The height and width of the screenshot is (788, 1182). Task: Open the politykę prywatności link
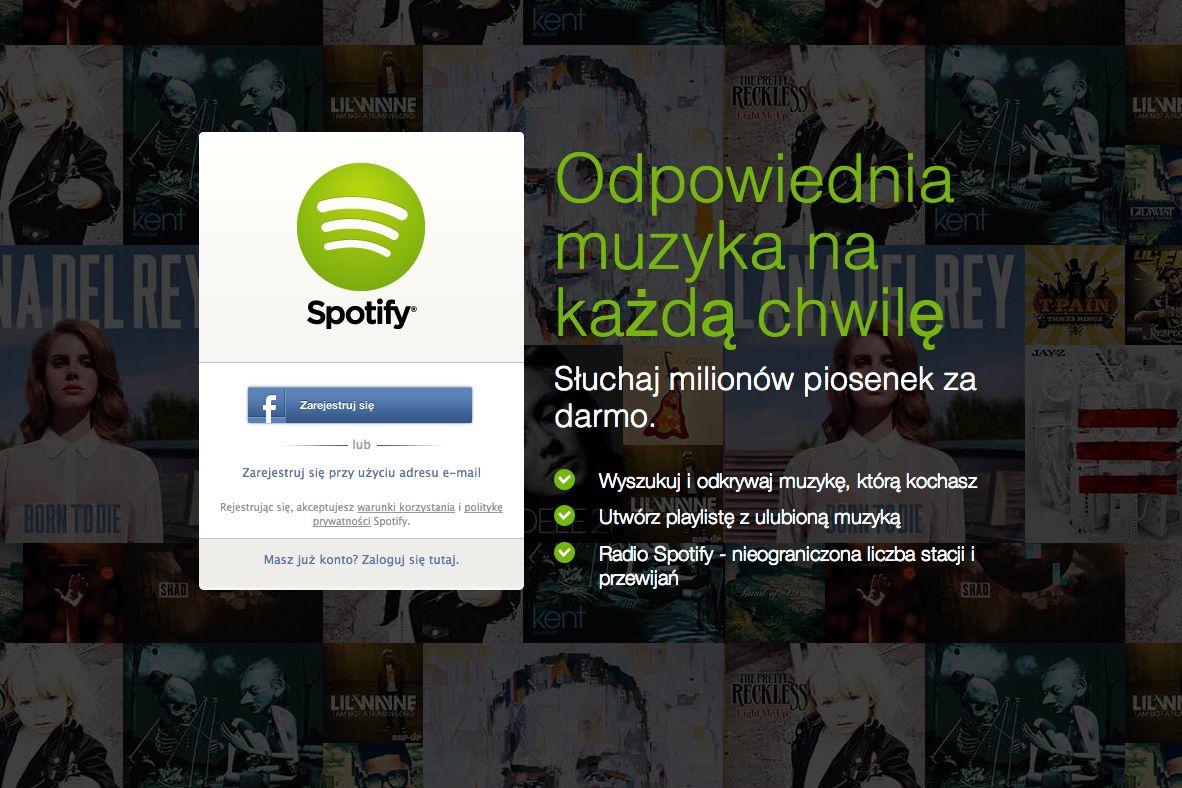click(x=408, y=514)
